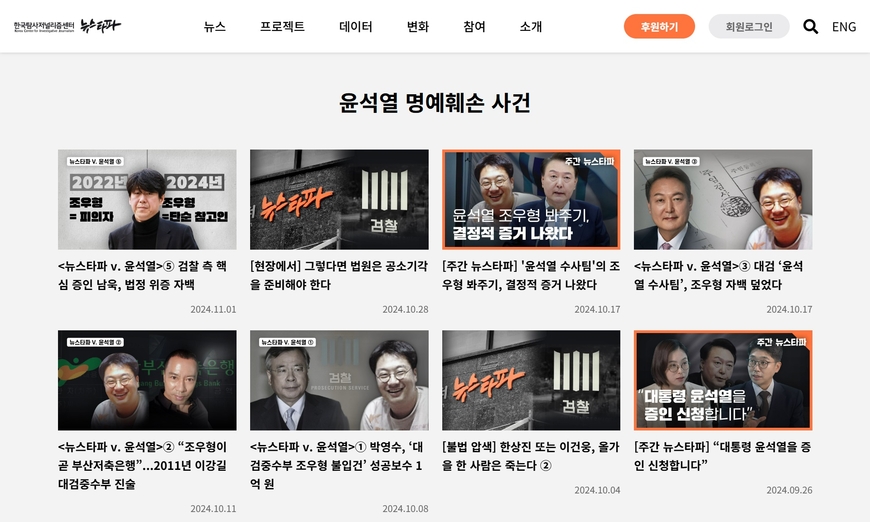870x522 pixels.
Task: Click the 회원로그인 login button
Action: [x=749, y=27]
